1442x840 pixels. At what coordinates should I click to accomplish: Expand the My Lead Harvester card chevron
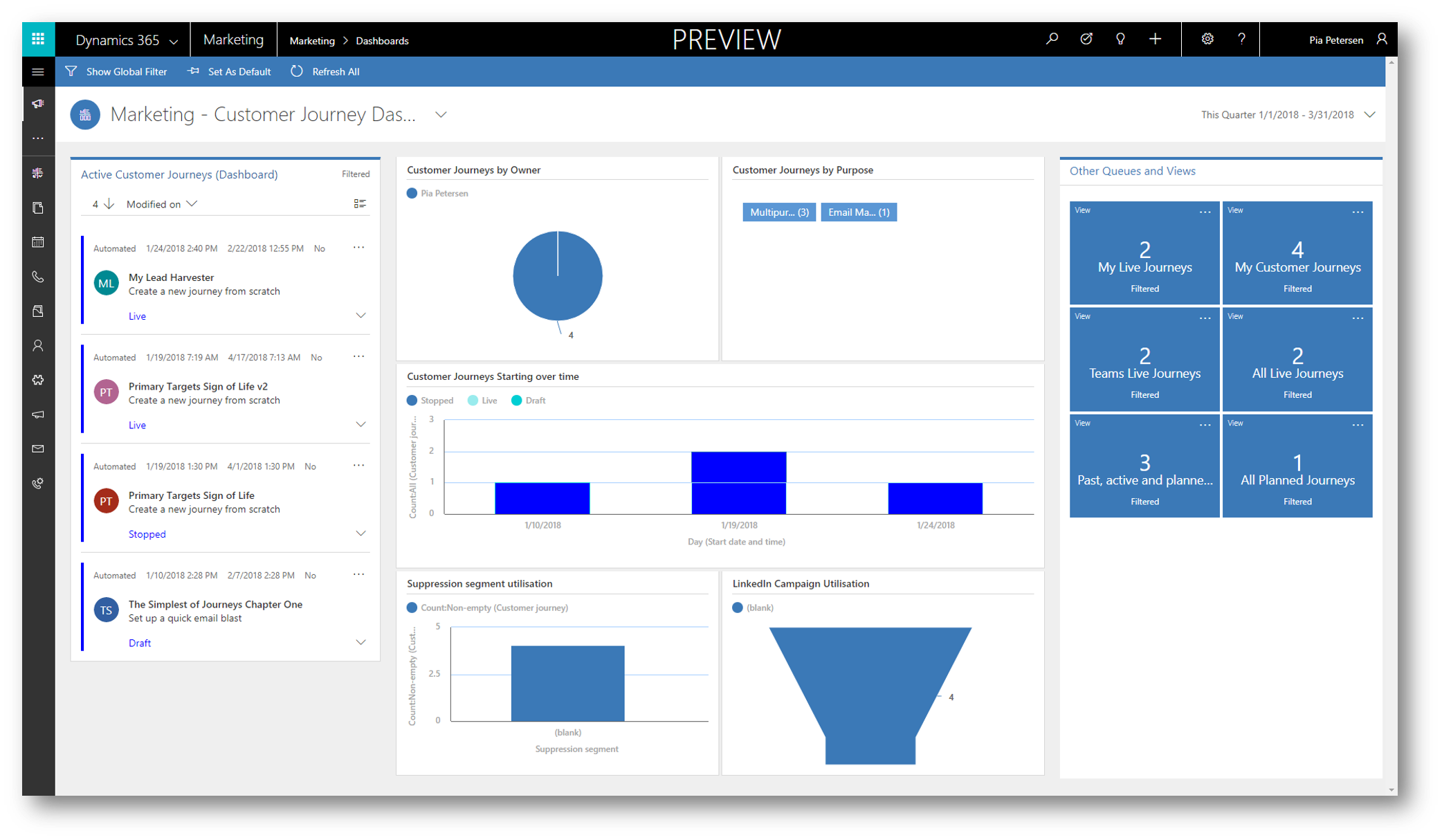point(360,316)
